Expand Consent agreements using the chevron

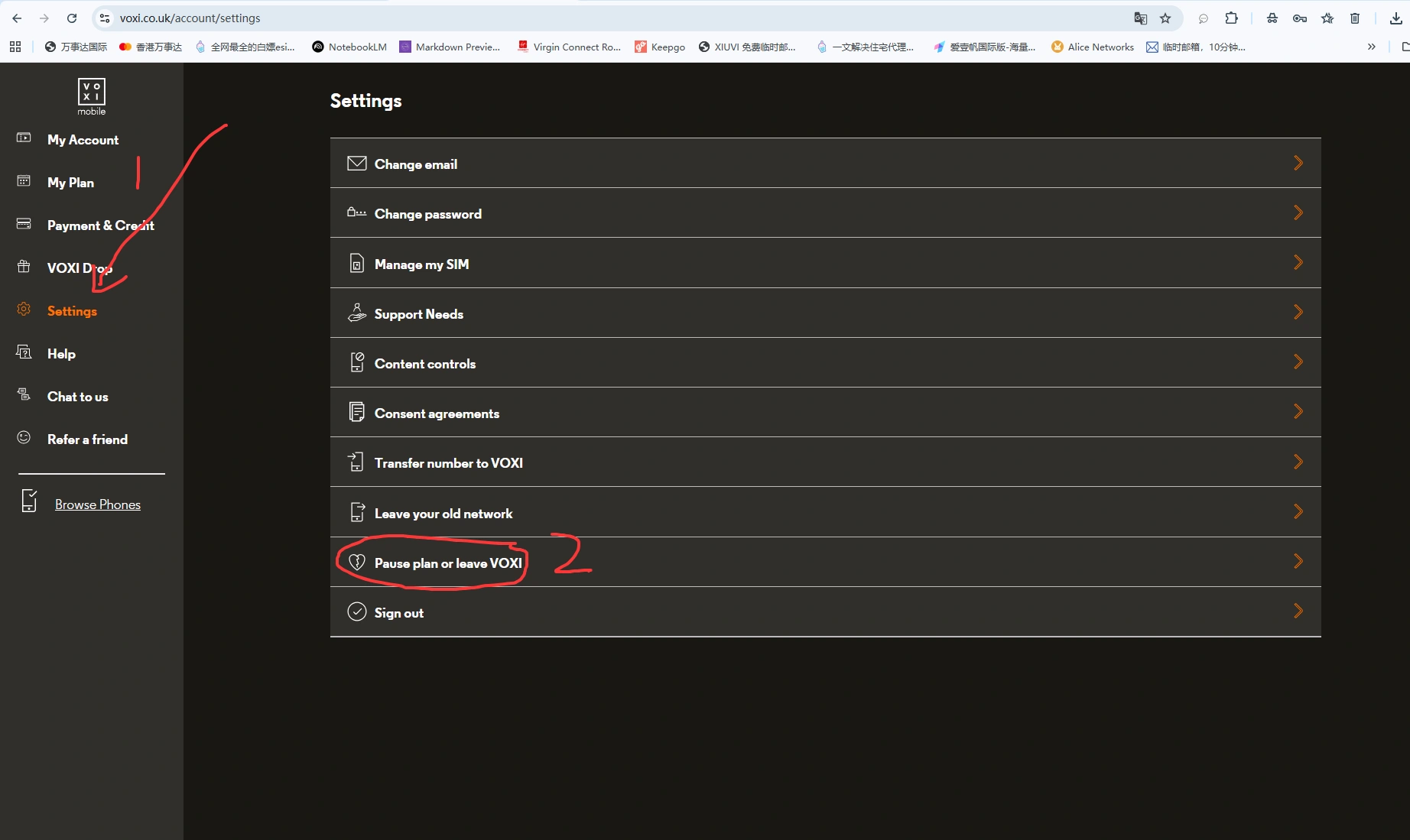1298,412
